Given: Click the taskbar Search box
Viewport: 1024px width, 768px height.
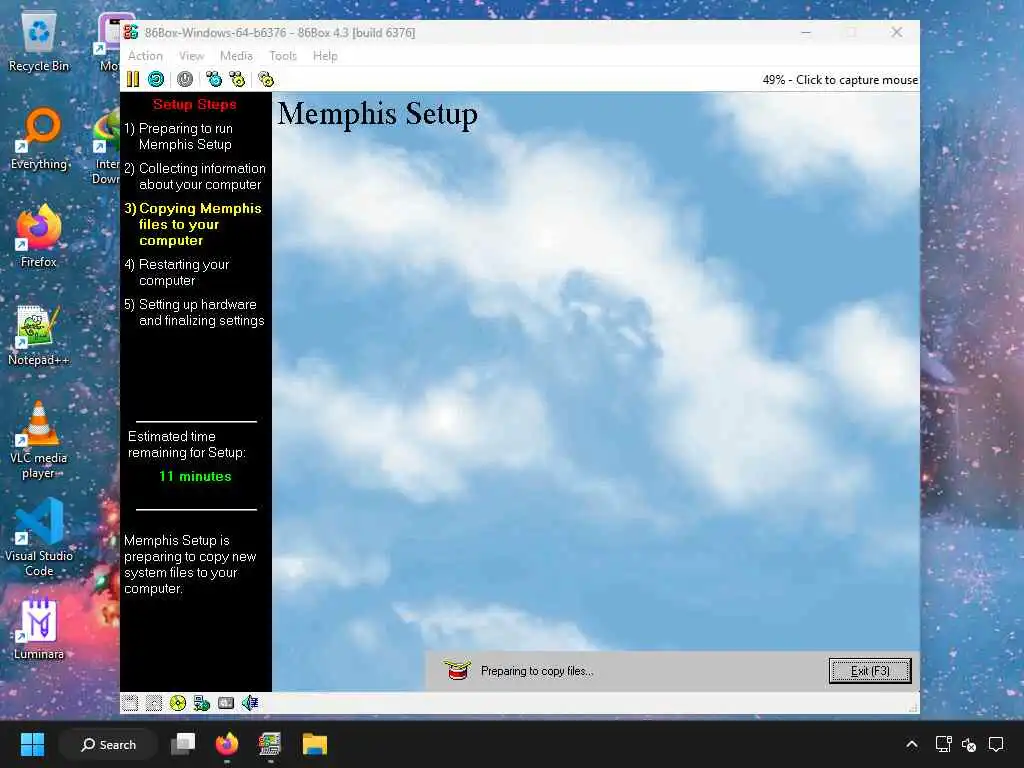Looking at the screenshot, I should [x=108, y=744].
